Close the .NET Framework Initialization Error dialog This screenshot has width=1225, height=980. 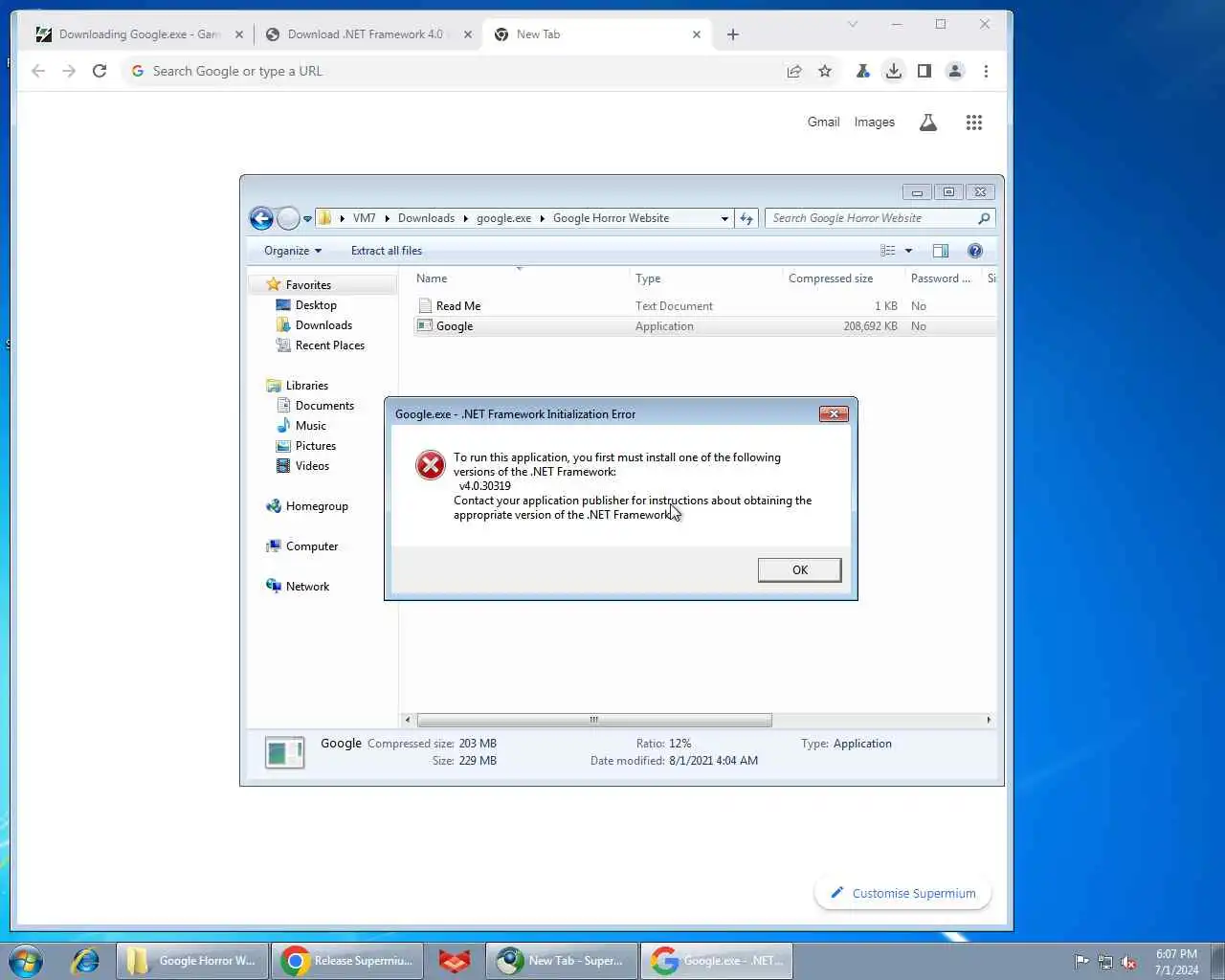[x=834, y=413]
